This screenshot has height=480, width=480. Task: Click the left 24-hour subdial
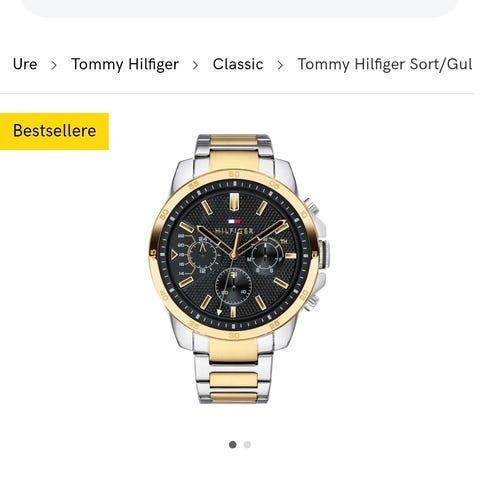pos(203,255)
